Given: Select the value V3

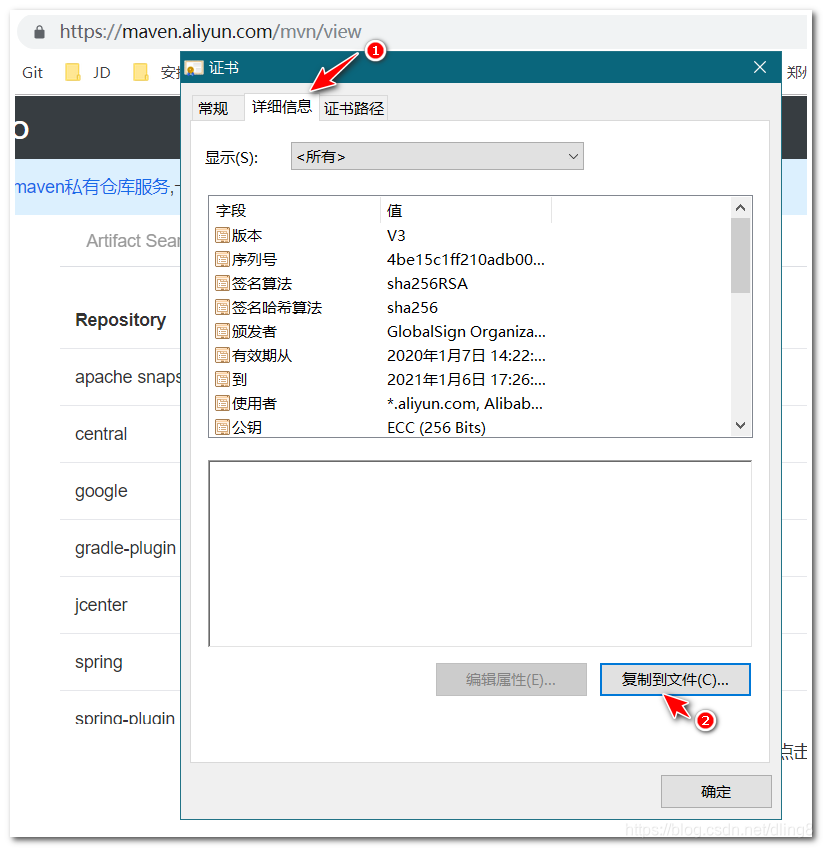Looking at the screenshot, I should pyautogui.click(x=396, y=236).
